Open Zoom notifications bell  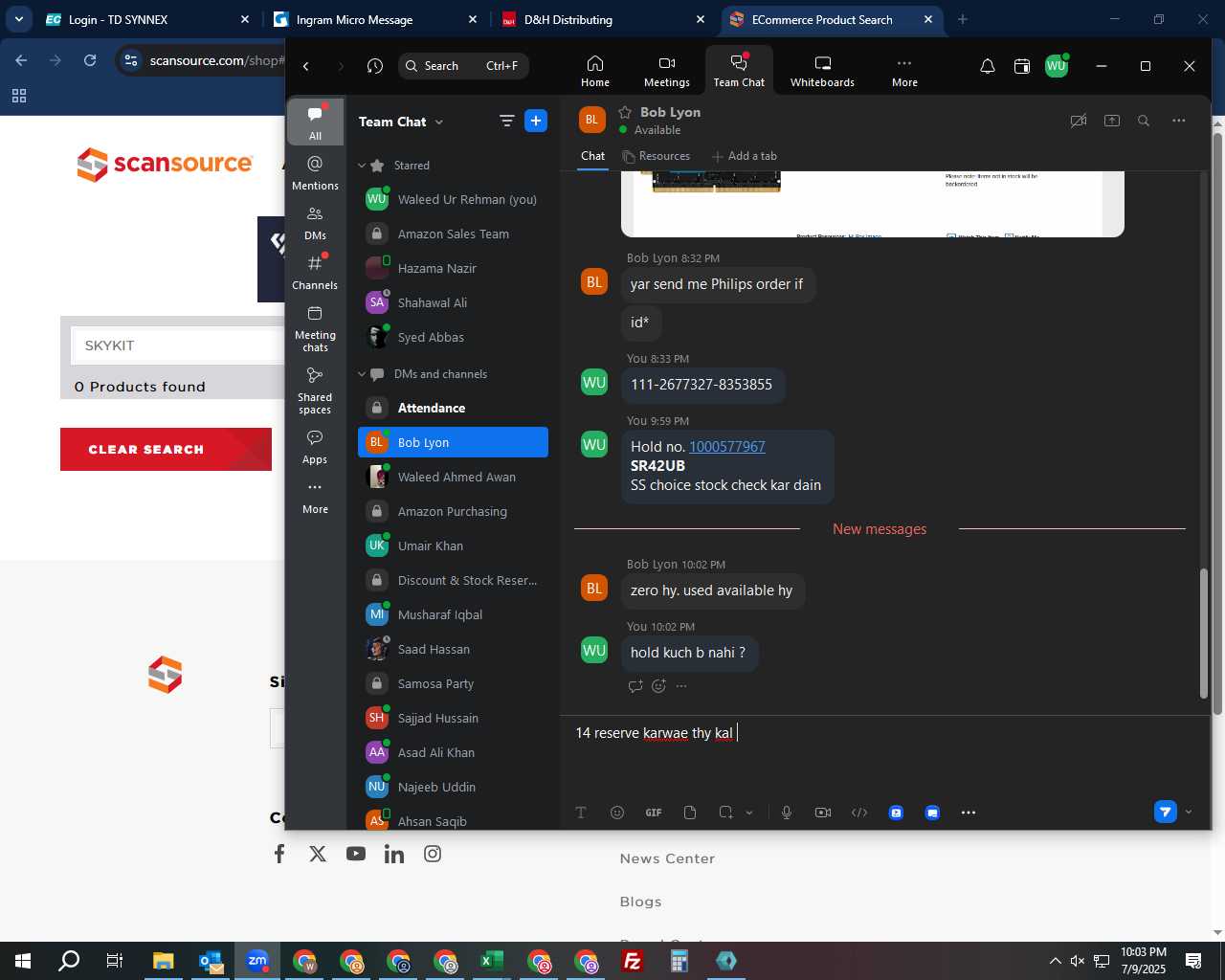tap(987, 66)
